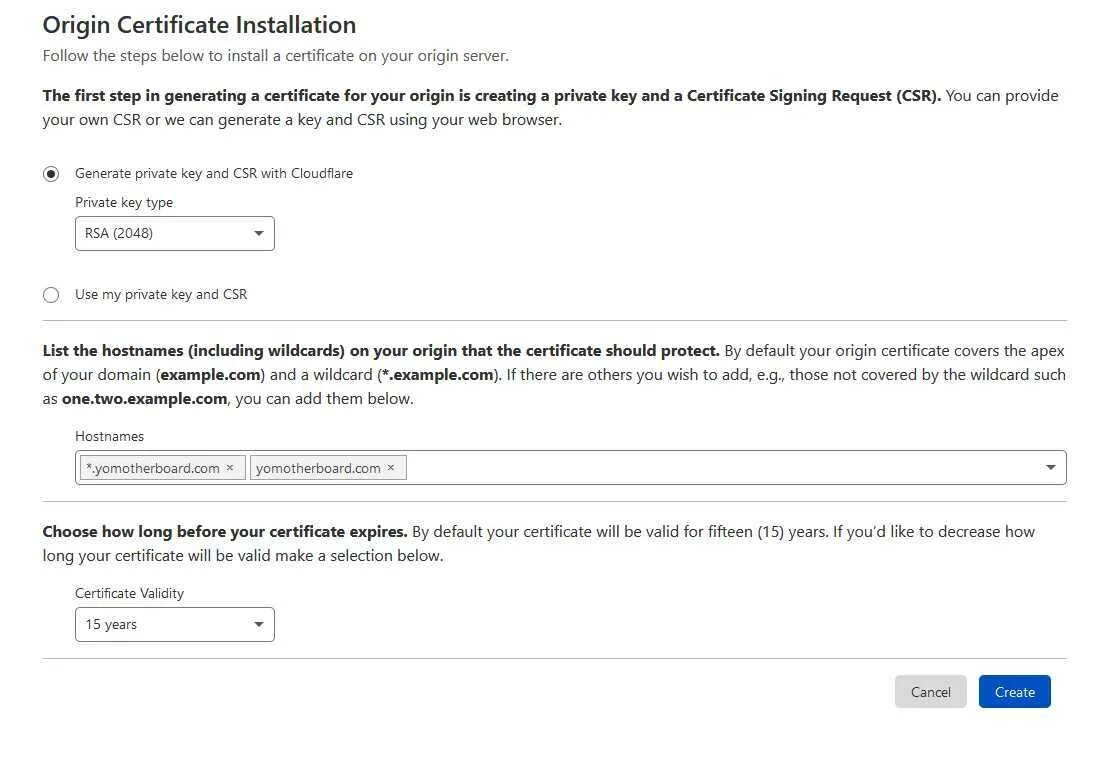Click the bold *.example.com wildcard text

pos(438,375)
